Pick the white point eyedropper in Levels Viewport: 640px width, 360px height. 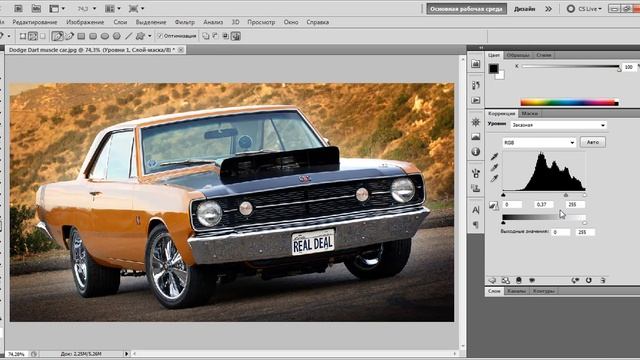[x=494, y=178]
